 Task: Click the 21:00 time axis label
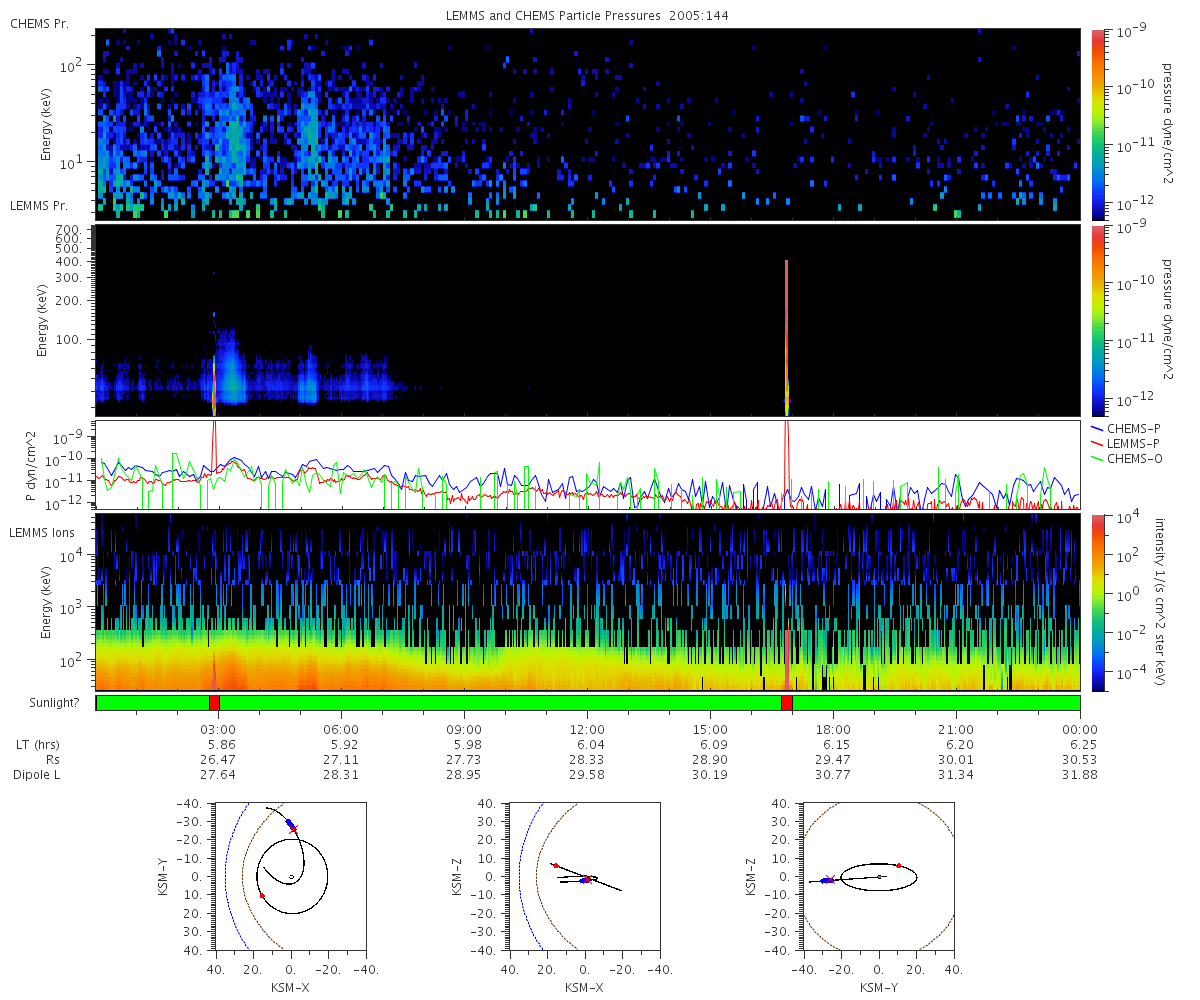957,729
